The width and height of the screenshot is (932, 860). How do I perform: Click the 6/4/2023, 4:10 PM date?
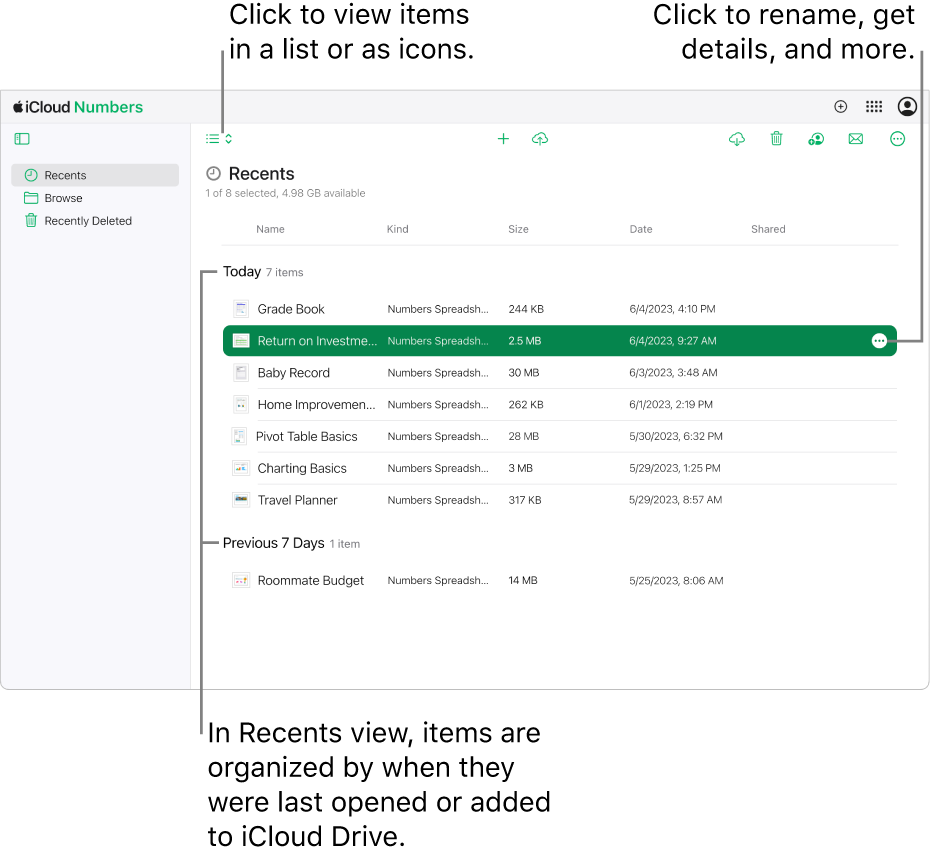click(x=672, y=309)
